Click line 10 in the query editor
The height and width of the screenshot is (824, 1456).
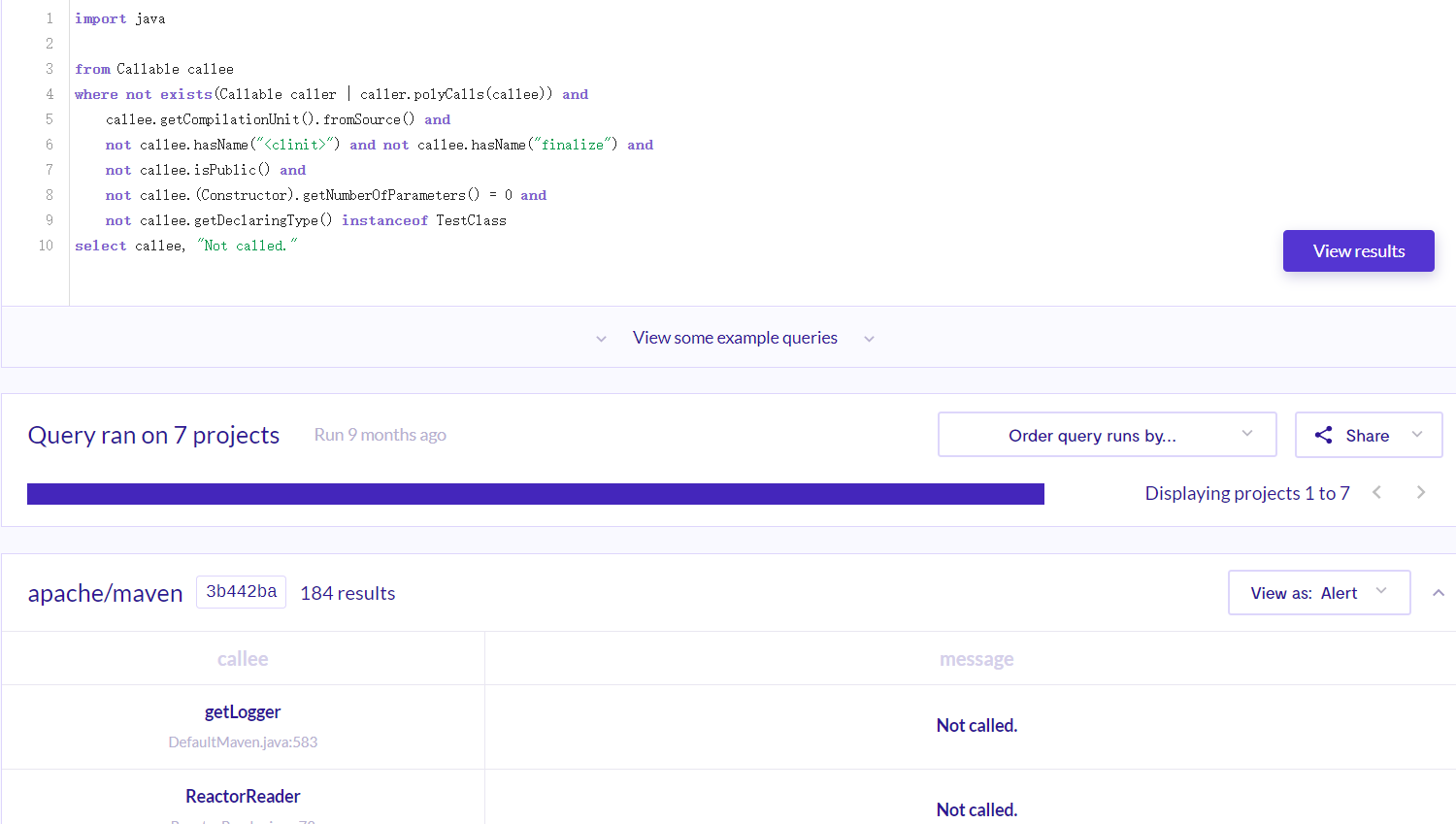pos(185,246)
